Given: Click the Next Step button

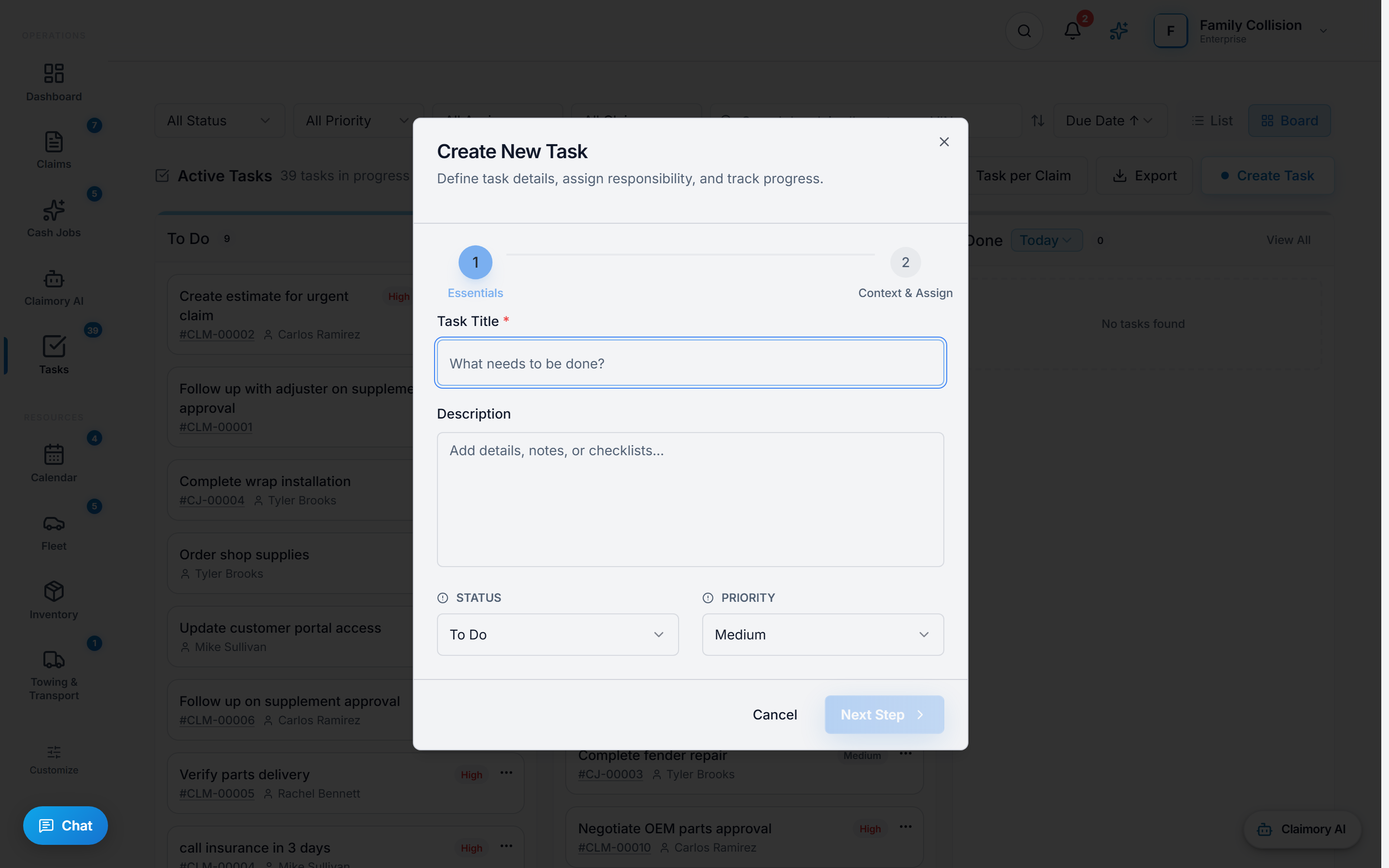Looking at the screenshot, I should pos(884,714).
